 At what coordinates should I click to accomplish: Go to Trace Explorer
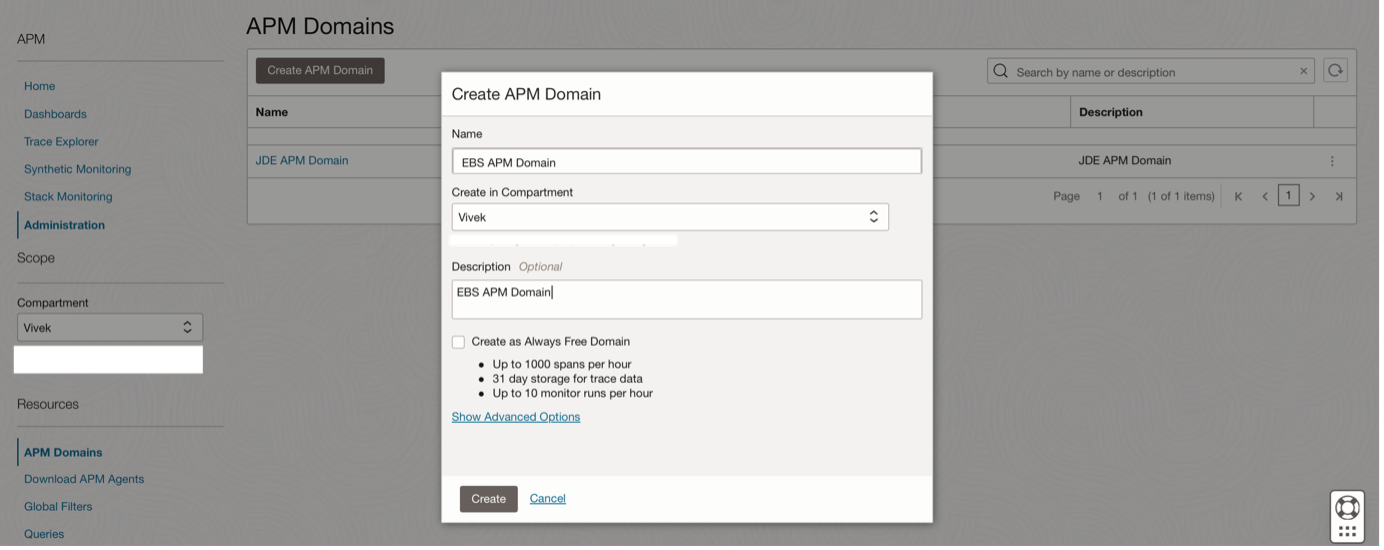(x=62, y=143)
